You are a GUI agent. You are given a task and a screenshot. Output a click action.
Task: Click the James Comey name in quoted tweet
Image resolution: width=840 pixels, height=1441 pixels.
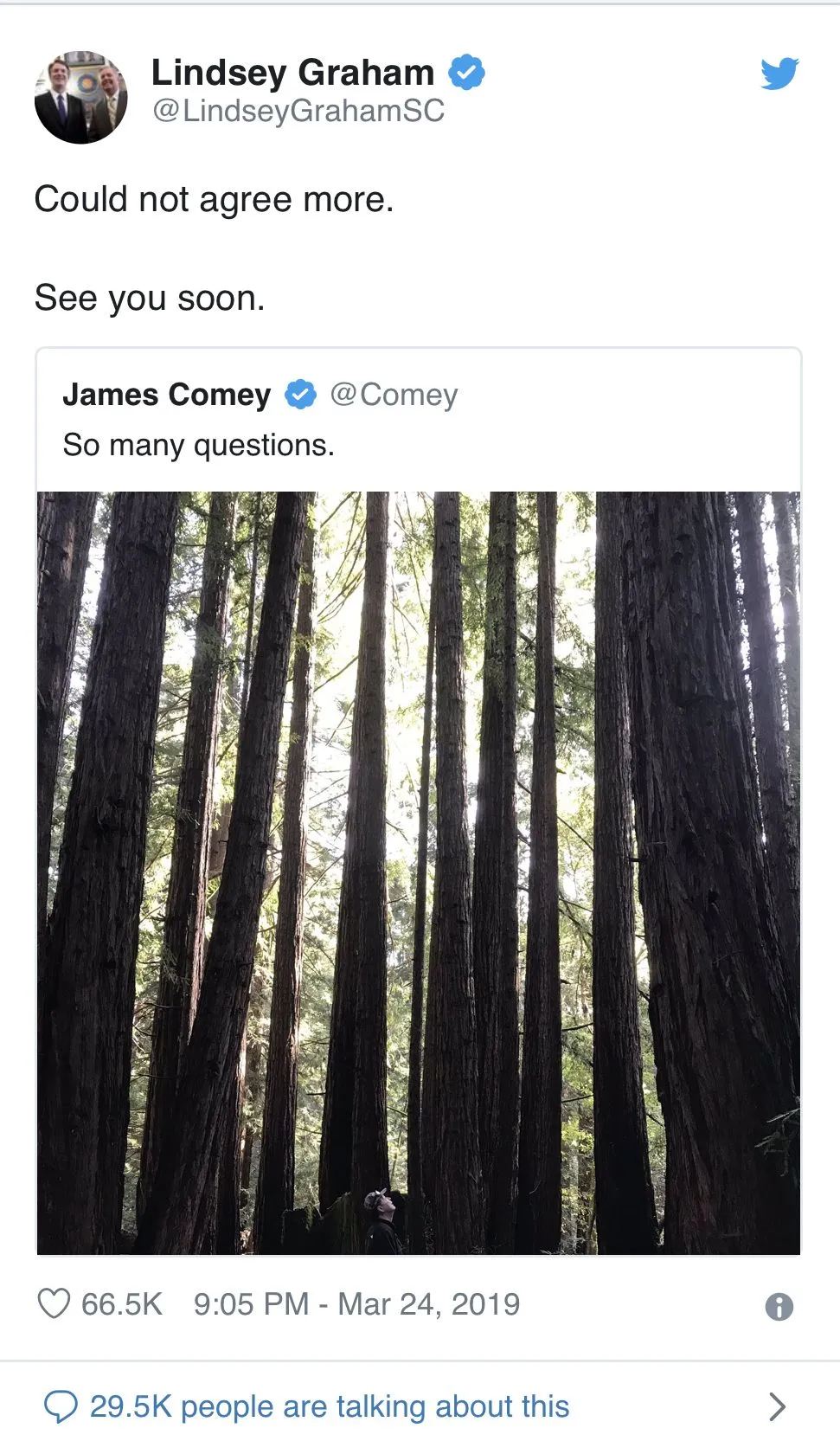click(x=166, y=395)
